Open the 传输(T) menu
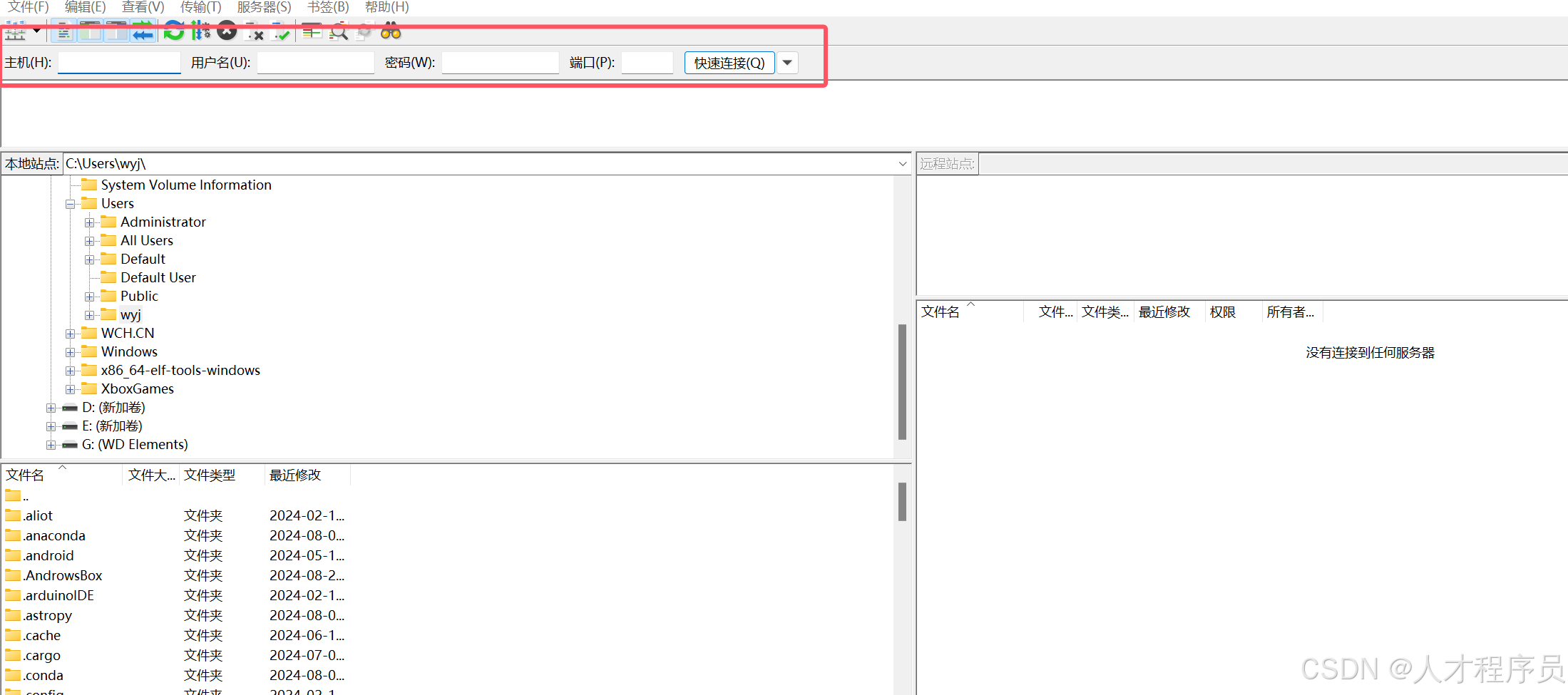The width and height of the screenshot is (1568, 695). tap(200, 7)
